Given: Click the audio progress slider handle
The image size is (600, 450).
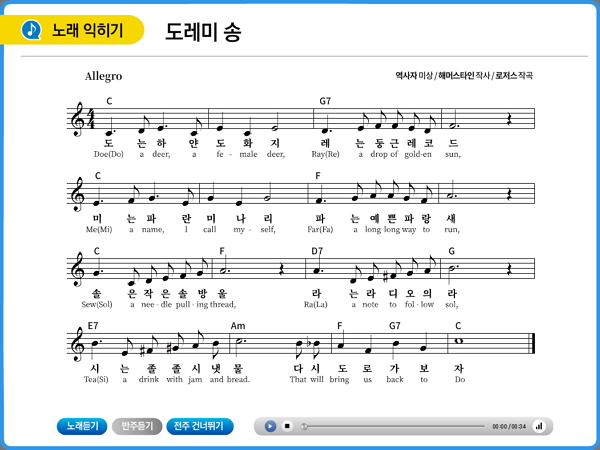Looking at the screenshot, I should click(x=304, y=426).
